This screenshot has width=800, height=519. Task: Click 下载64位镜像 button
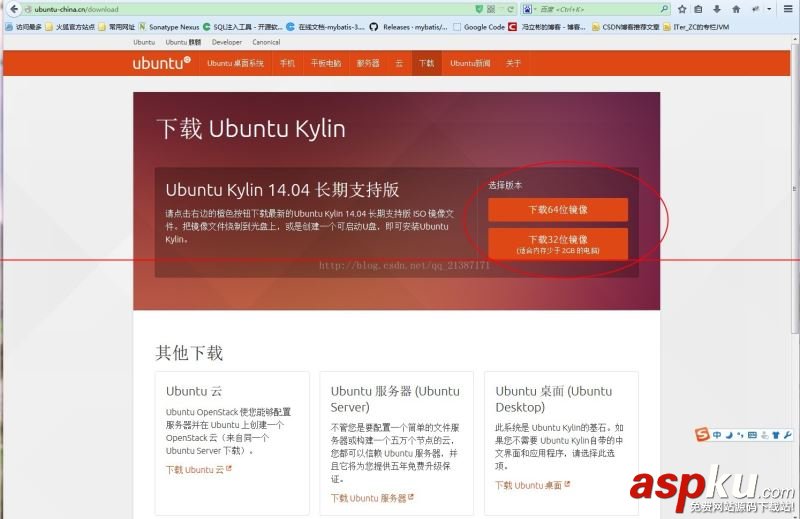[x=558, y=210]
